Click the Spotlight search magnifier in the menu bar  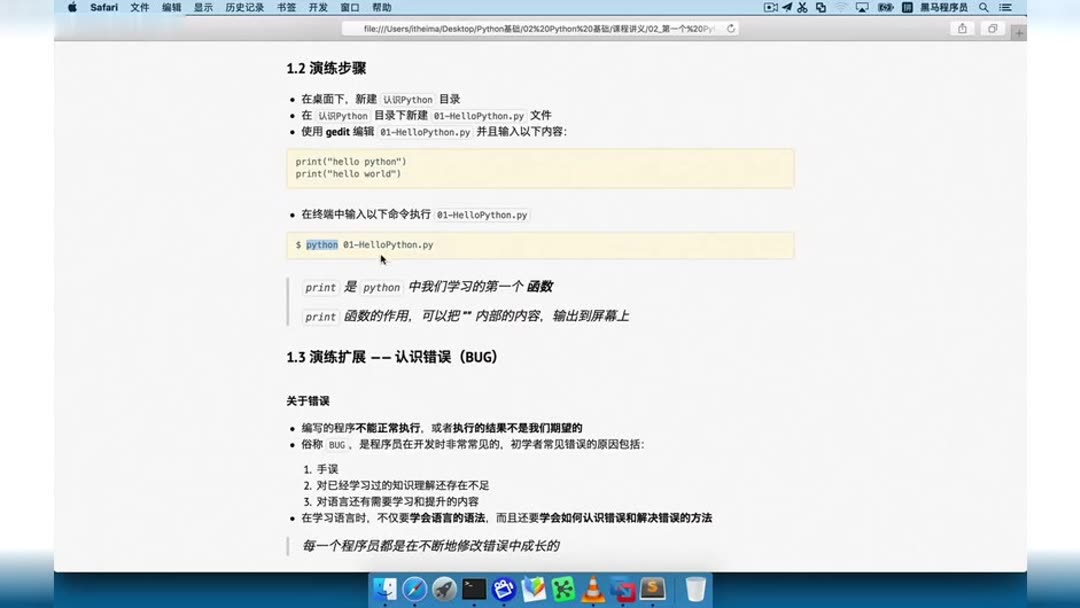[x=984, y=7]
